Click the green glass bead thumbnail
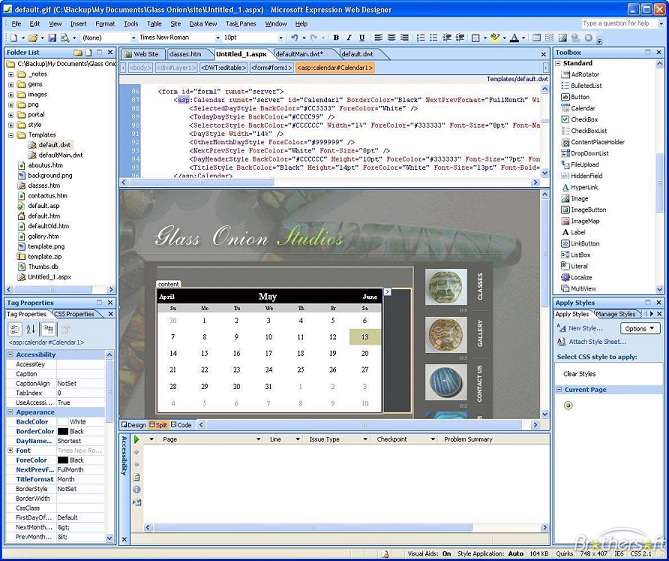The height and width of the screenshot is (561, 669). (446, 287)
